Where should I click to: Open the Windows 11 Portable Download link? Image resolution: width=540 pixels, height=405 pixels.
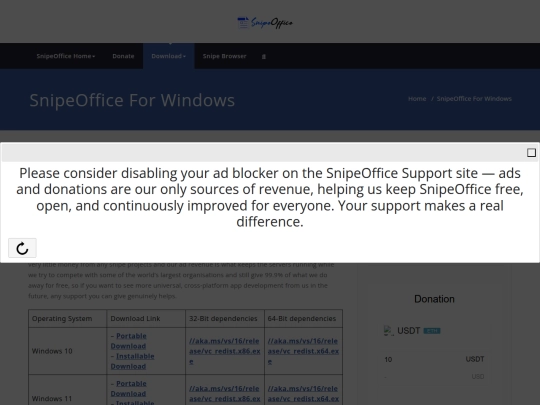(129, 388)
